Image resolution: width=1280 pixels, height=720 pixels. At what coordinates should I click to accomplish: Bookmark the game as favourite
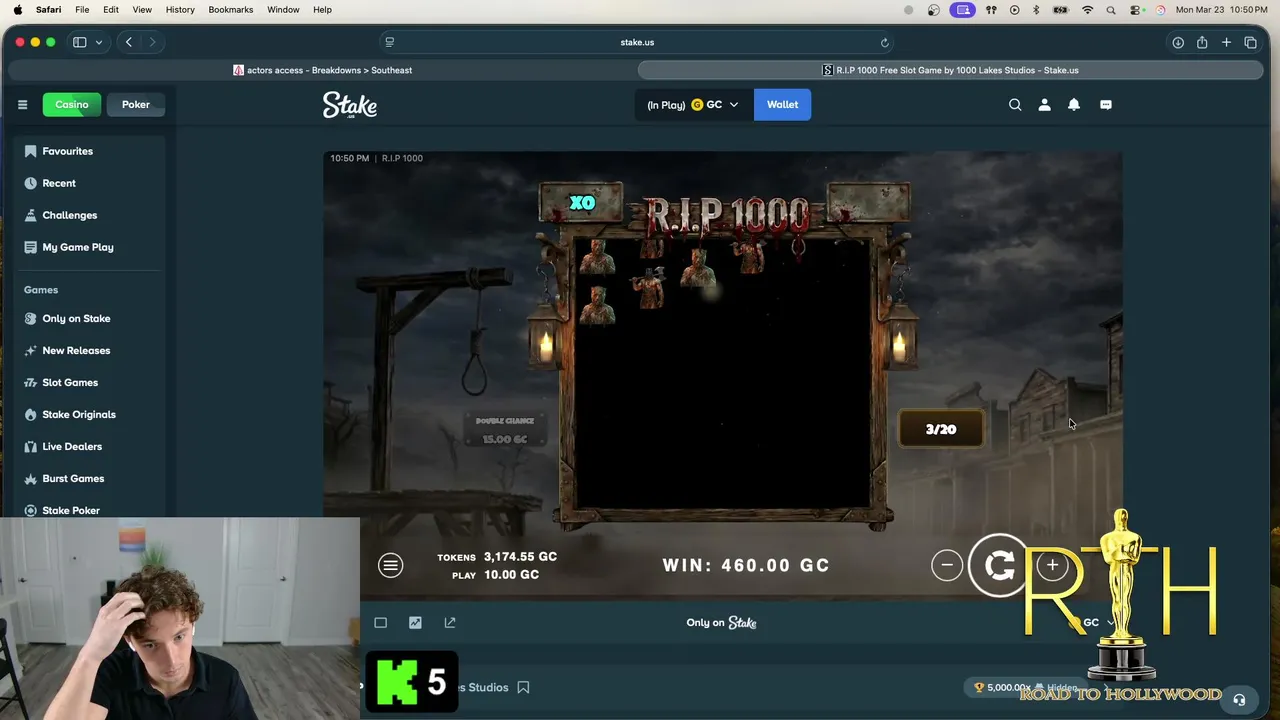click(523, 687)
